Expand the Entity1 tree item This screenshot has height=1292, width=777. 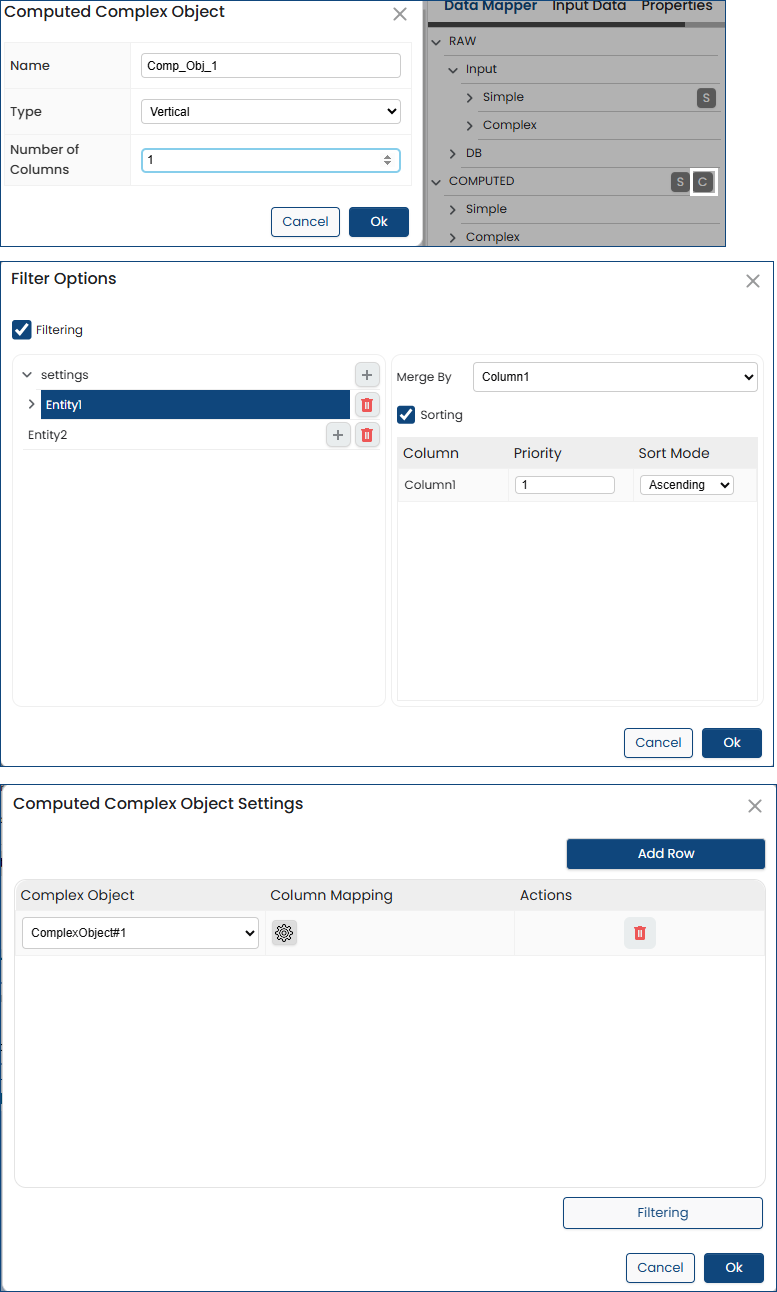coord(31,405)
